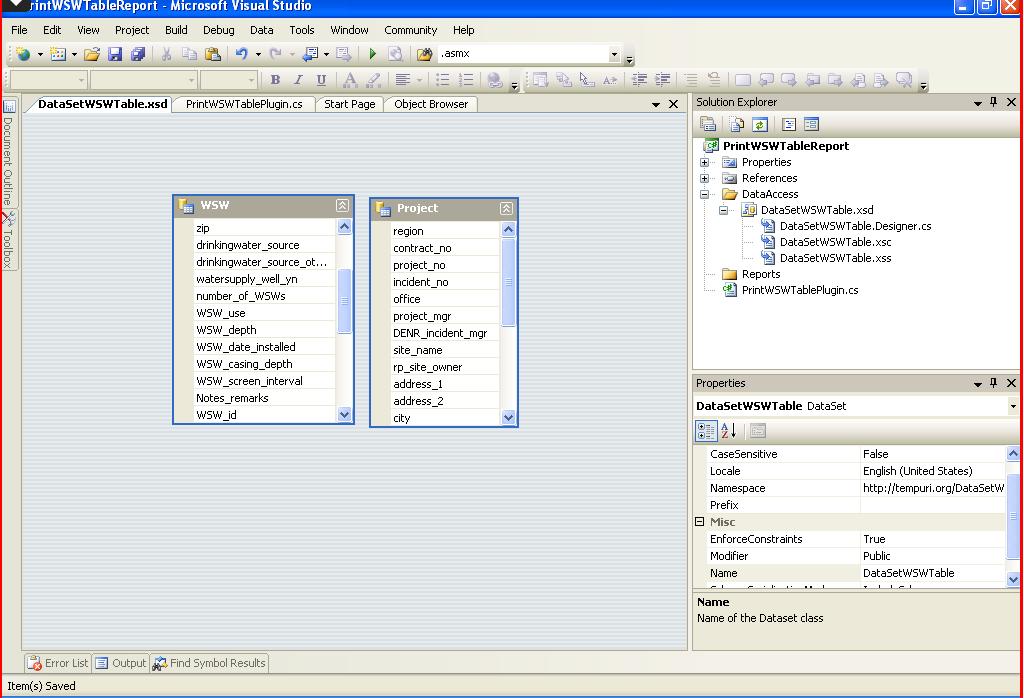The width and height of the screenshot is (1024, 698).
Task: Click Solution Explorer Properties icon
Action: [708, 124]
